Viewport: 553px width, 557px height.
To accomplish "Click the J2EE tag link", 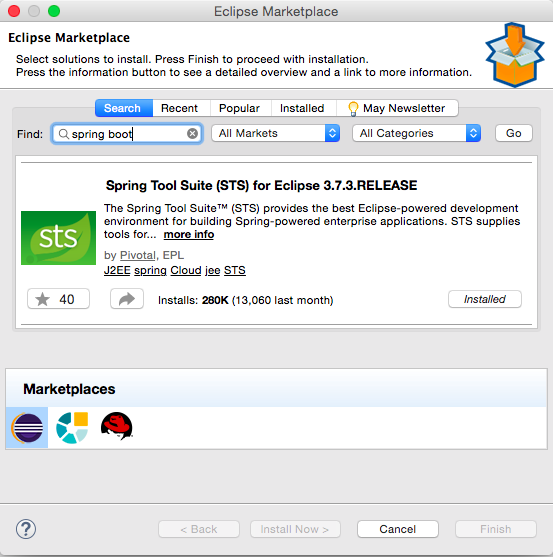I will [117, 270].
